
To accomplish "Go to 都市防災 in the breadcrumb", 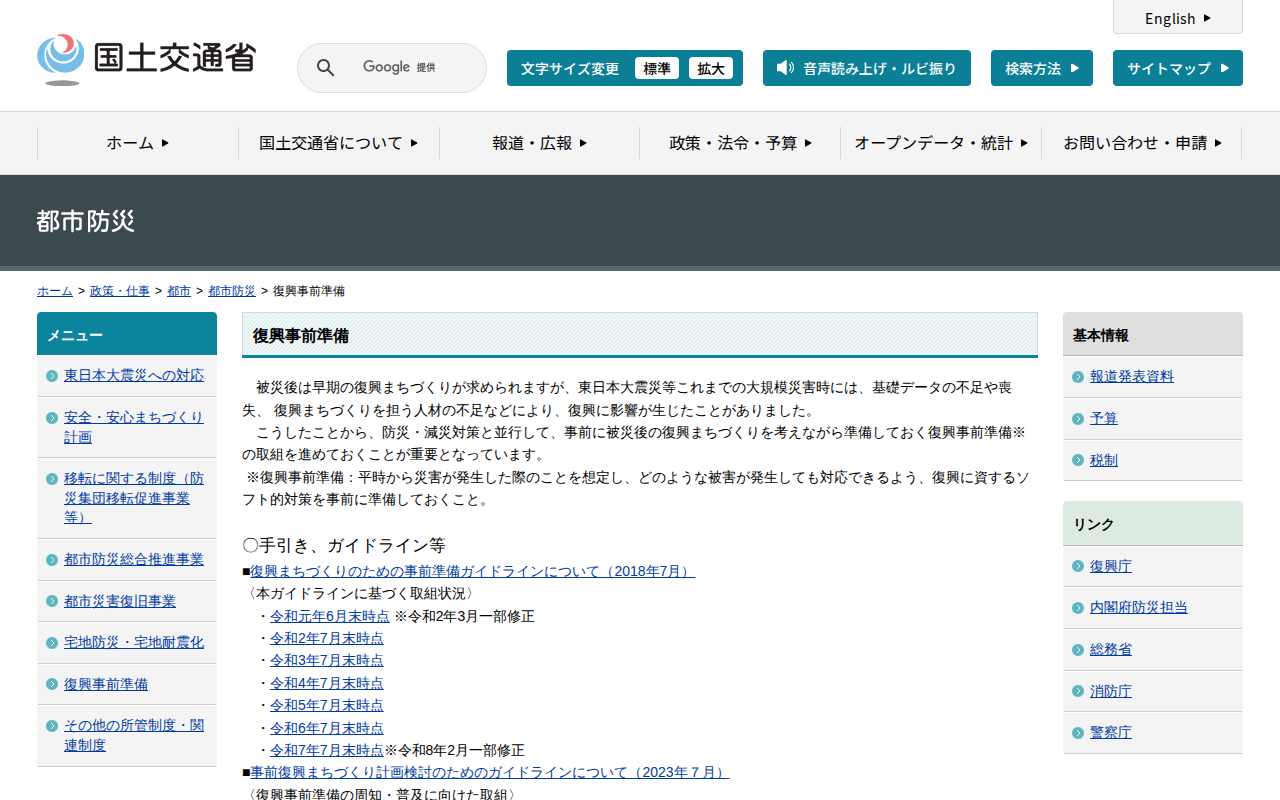I will pyautogui.click(x=232, y=291).
